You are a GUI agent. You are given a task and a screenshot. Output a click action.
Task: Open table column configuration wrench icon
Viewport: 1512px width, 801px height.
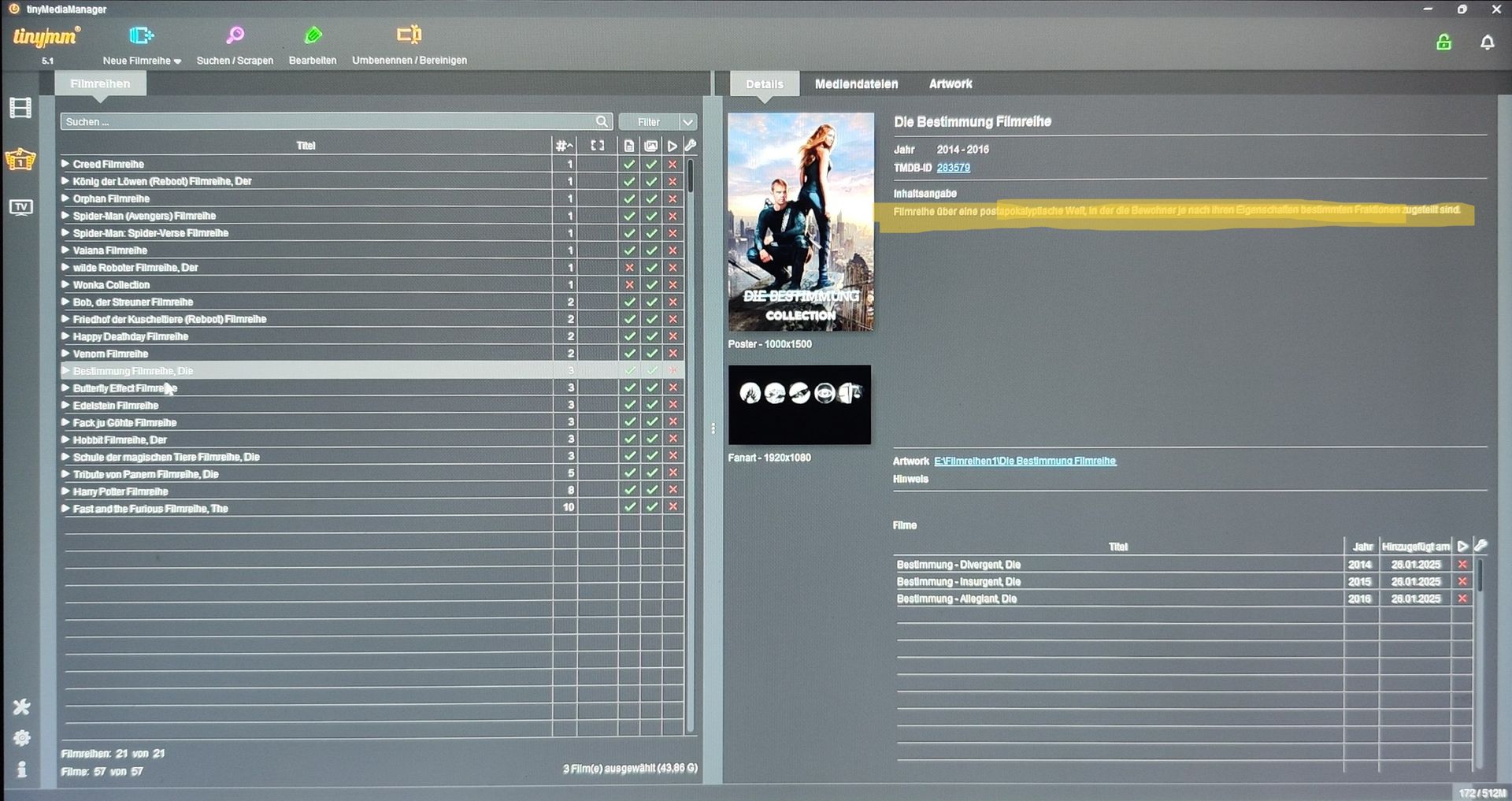[x=691, y=145]
